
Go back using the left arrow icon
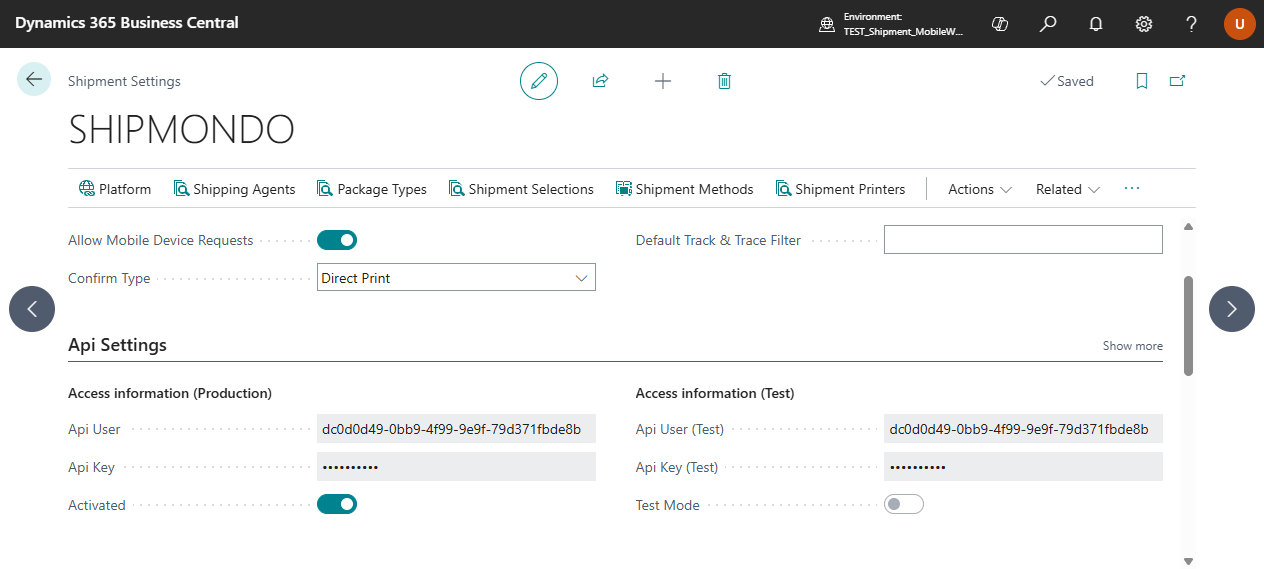pos(34,80)
